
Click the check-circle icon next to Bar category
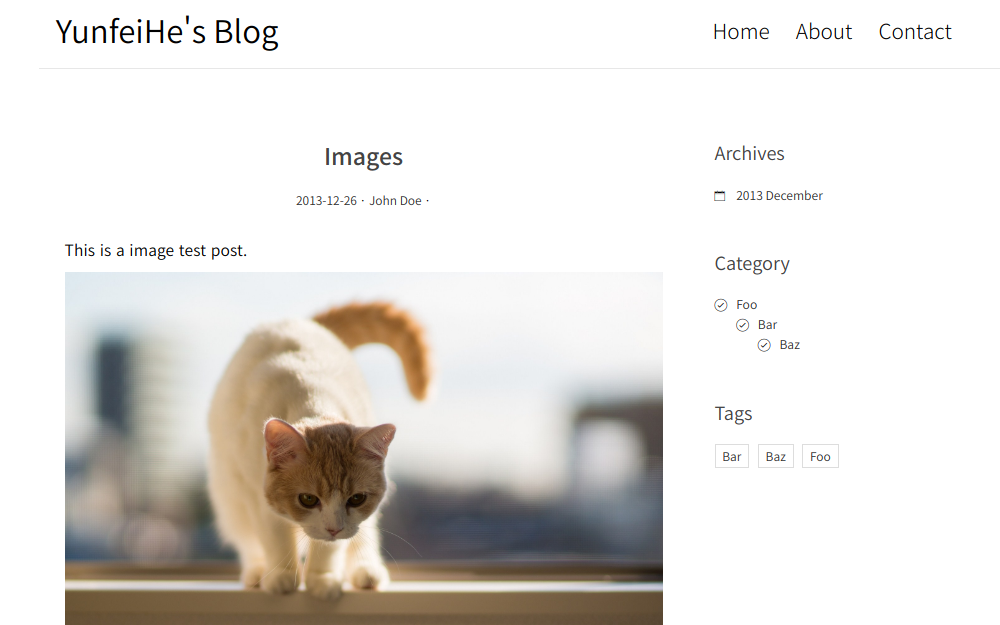pyautogui.click(x=742, y=325)
